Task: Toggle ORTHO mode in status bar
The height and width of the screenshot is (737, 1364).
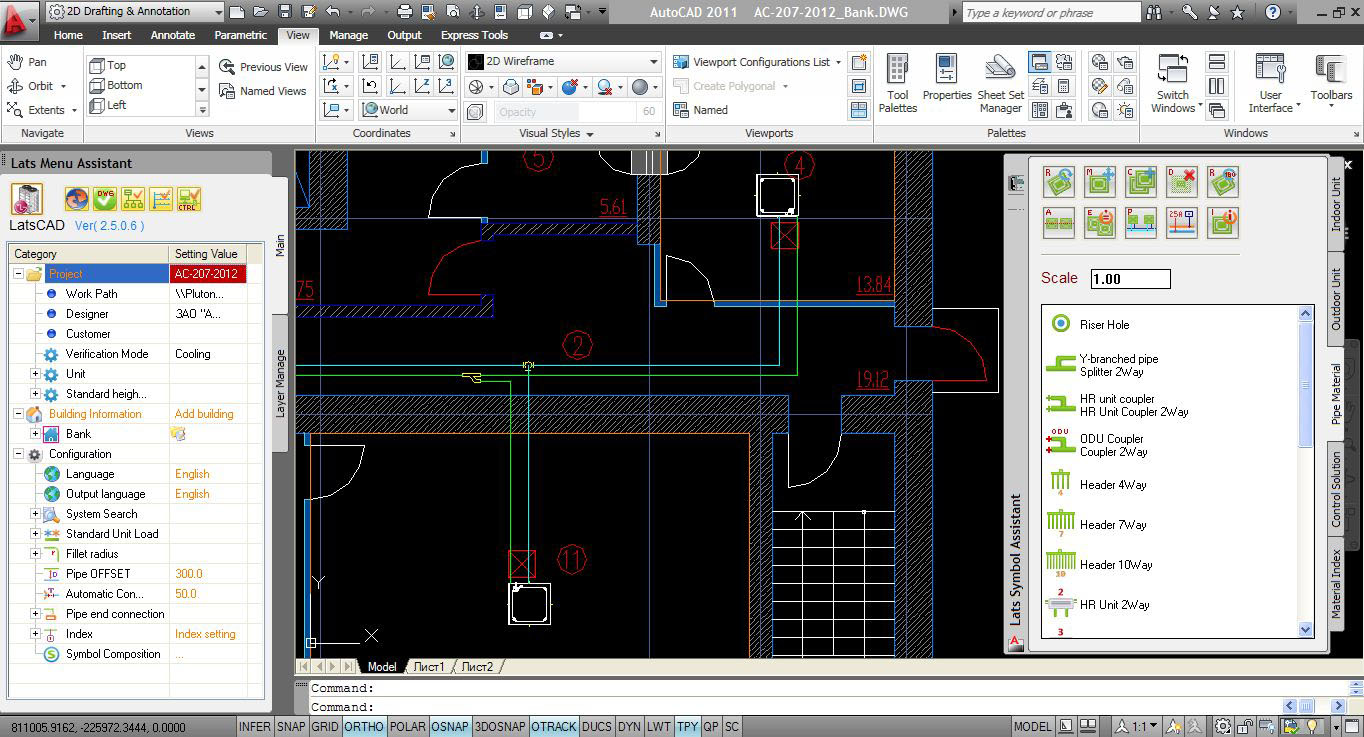Action: pyautogui.click(x=363, y=727)
